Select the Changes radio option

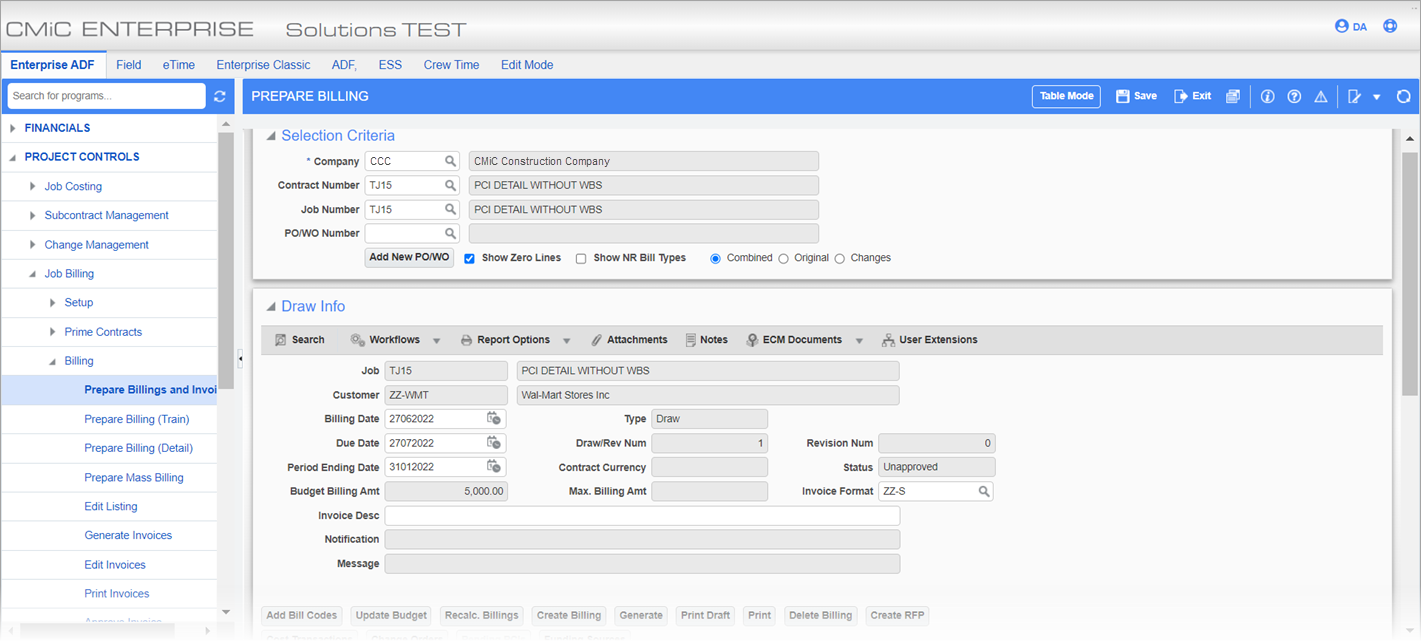(x=839, y=258)
